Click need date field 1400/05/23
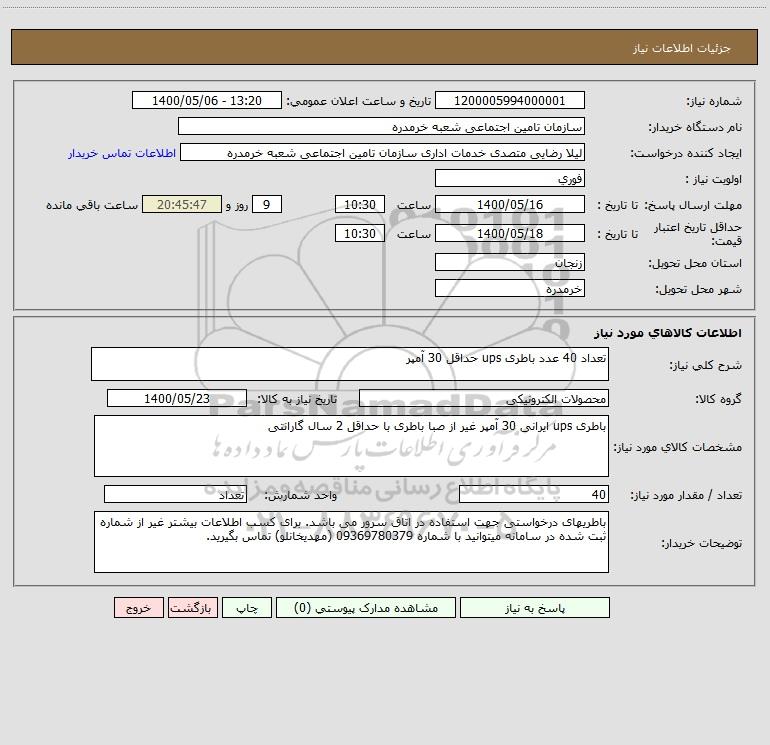The image size is (770, 745). tap(177, 398)
